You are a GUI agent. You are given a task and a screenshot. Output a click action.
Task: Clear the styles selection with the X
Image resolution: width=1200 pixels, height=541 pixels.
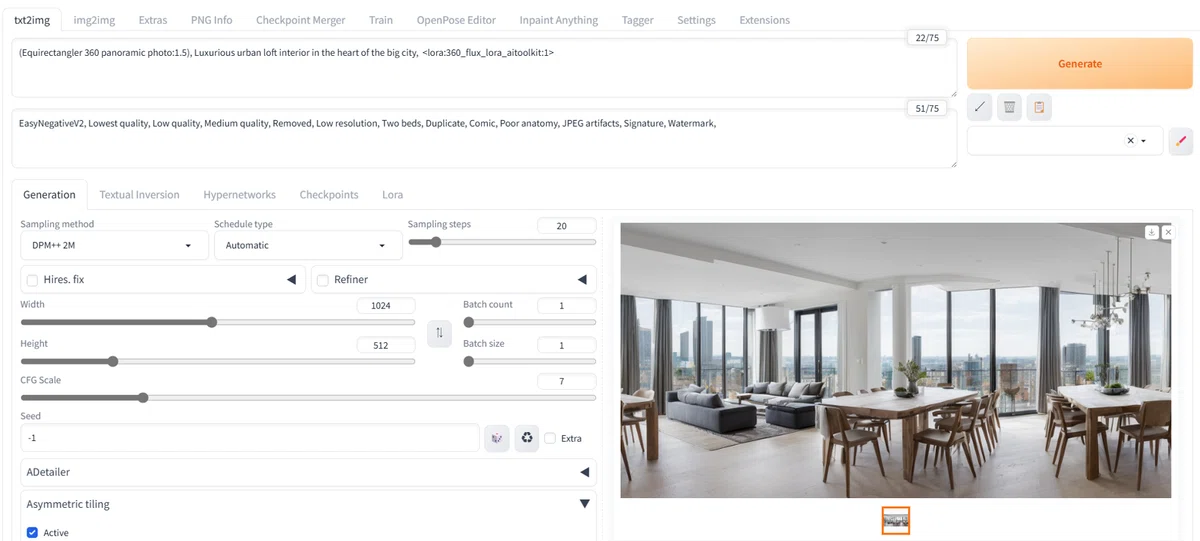click(x=1131, y=141)
